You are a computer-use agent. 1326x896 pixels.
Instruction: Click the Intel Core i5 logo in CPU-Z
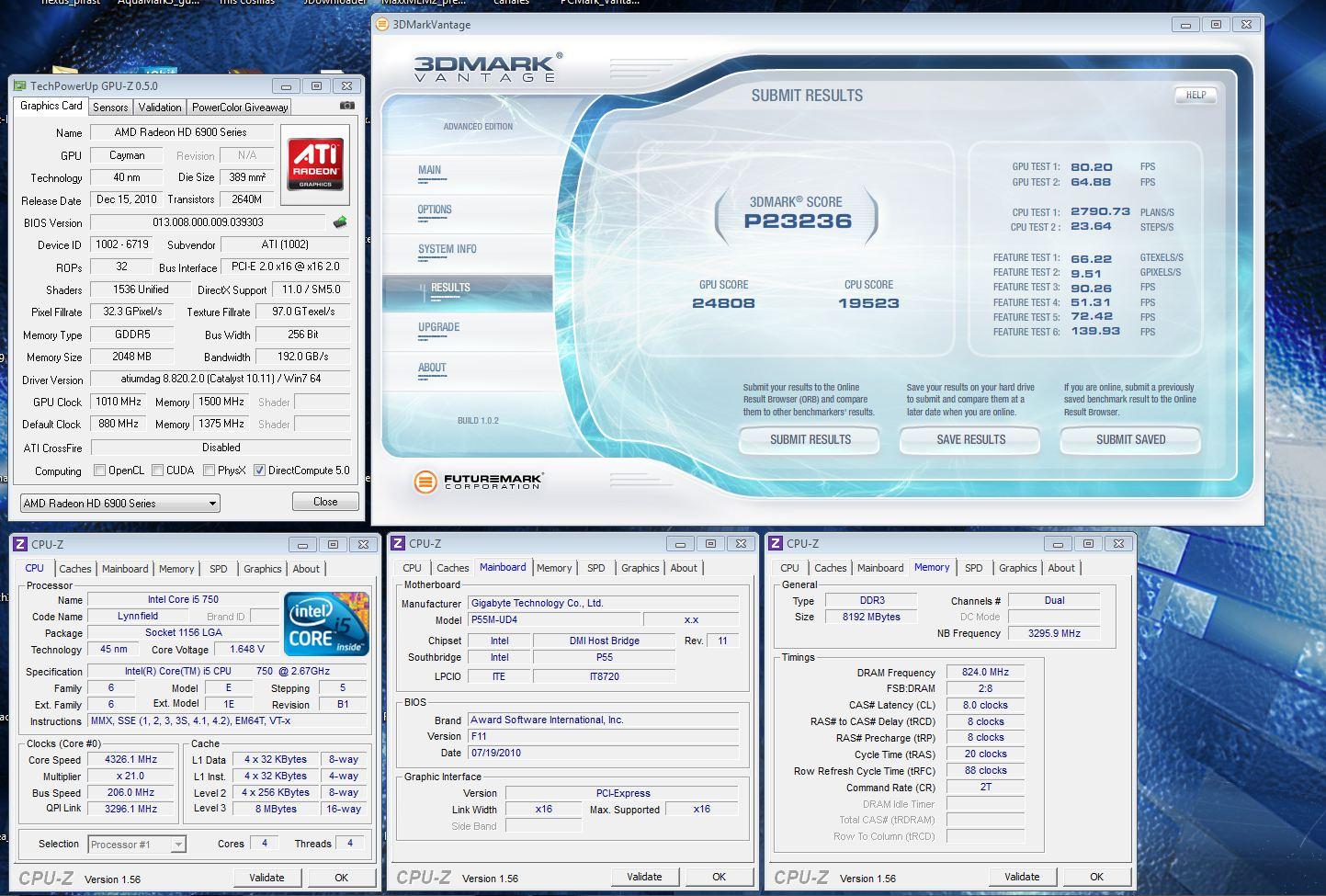tap(326, 624)
